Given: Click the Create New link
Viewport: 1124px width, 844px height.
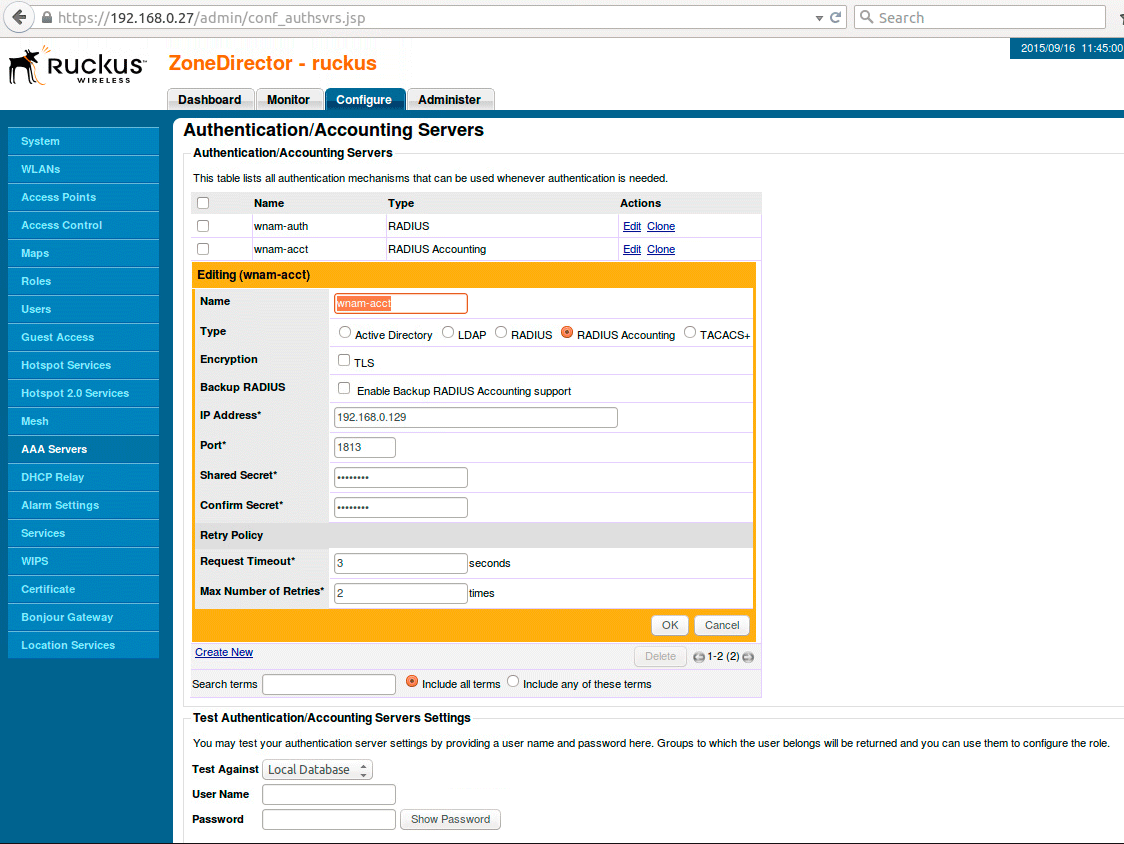Looking at the screenshot, I should [x=224, y=652].
